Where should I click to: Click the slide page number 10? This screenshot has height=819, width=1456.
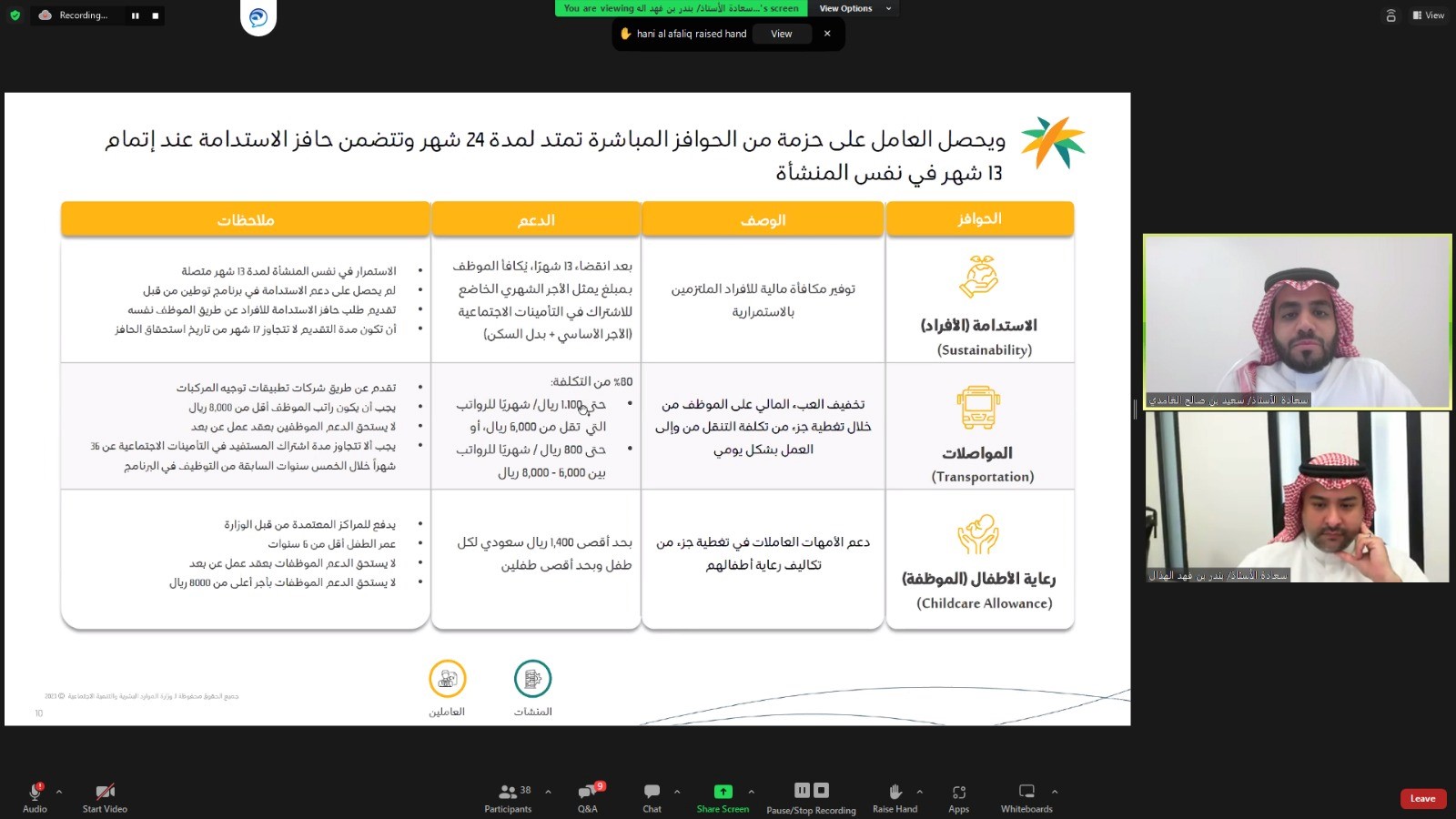tap(39, 713)
